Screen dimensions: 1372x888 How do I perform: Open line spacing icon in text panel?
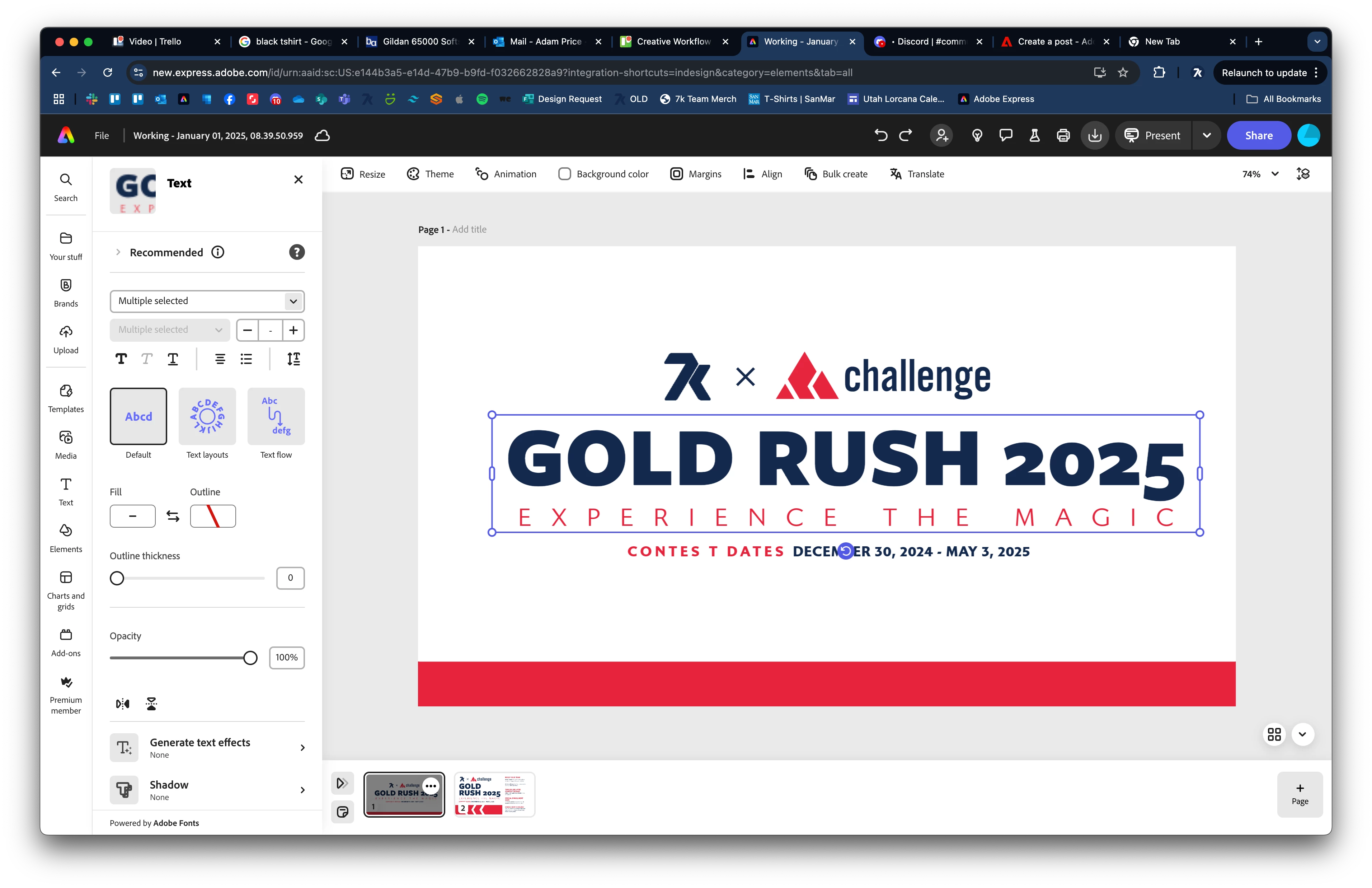(293, 359)
